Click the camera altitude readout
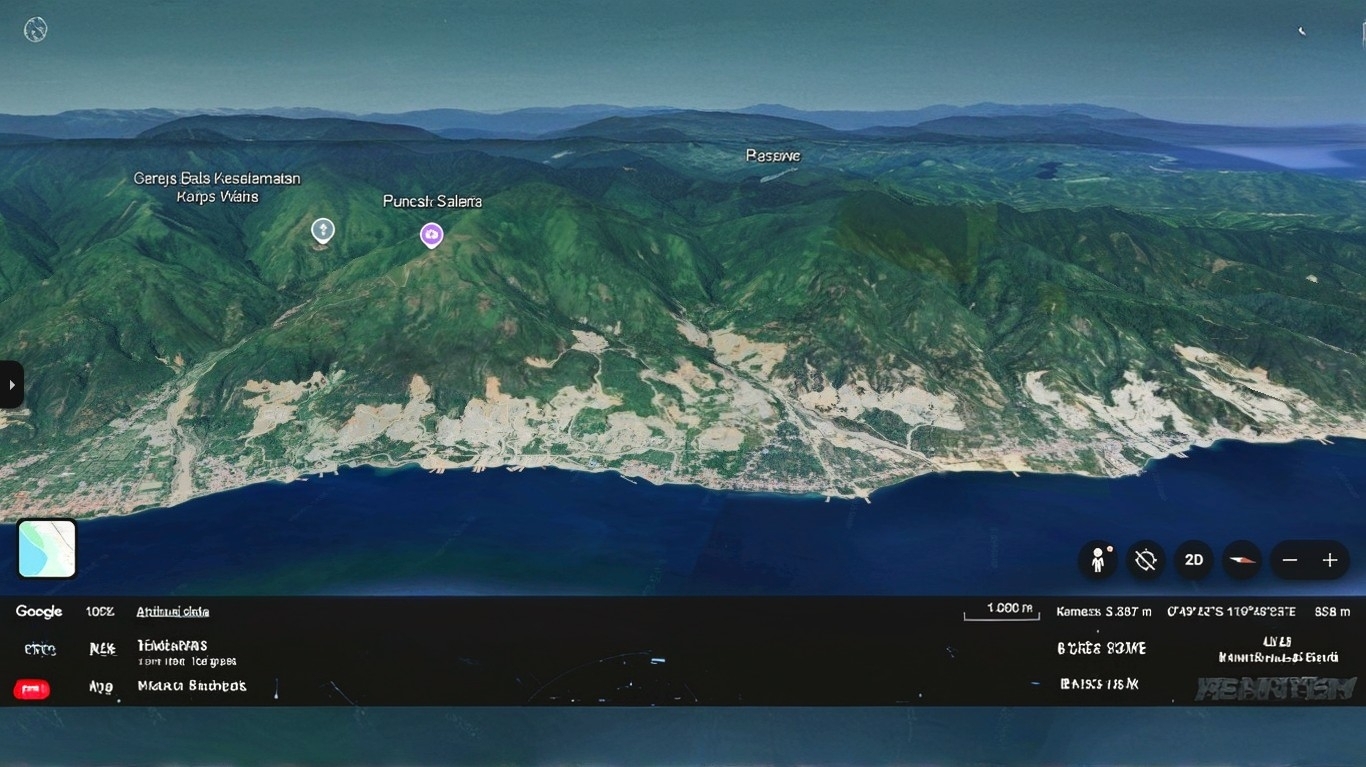This screenshot has width=1366, height=767. pos(1104,611)
